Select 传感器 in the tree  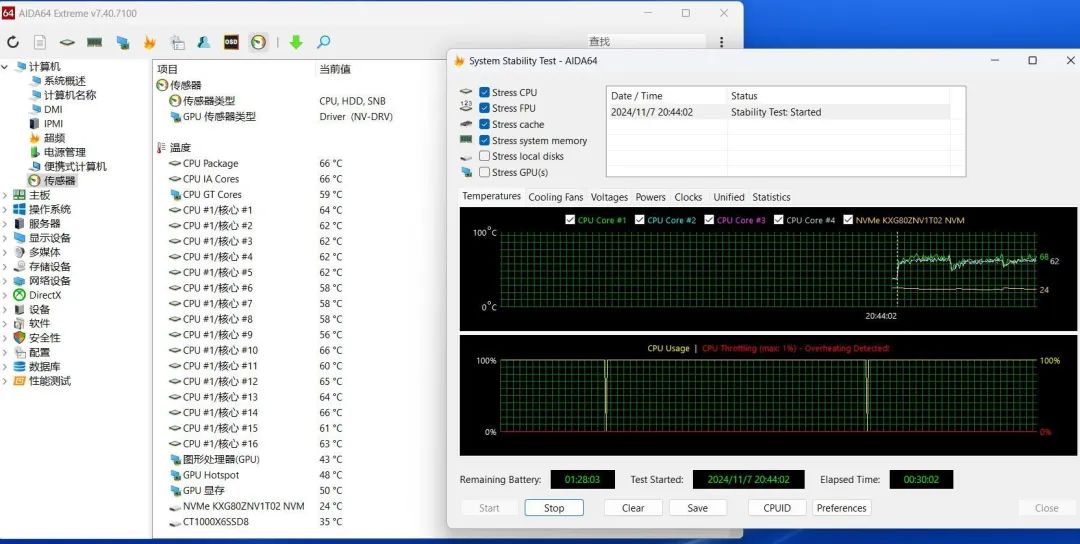60,181
